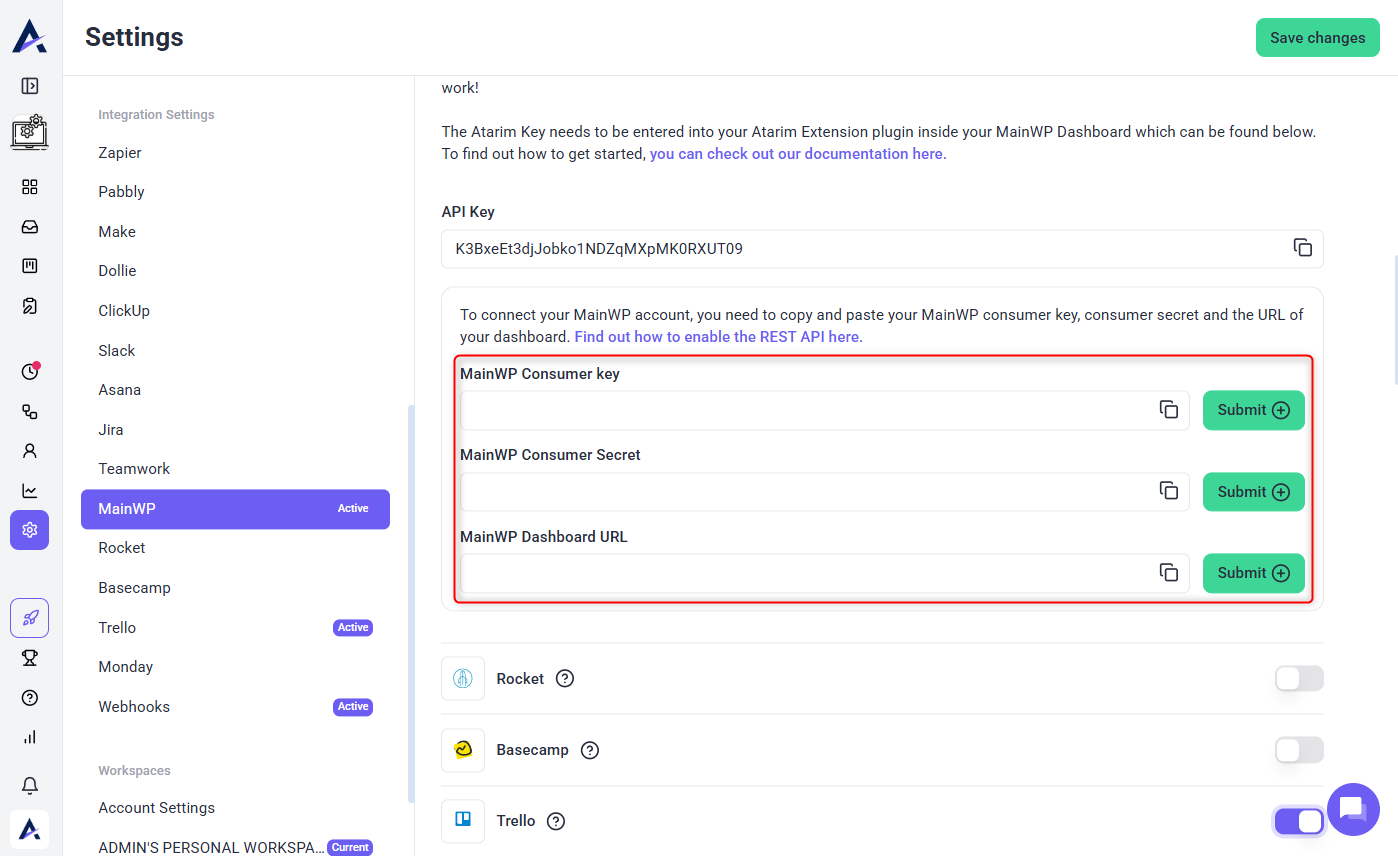The width and height of the screenshot is (1398, 856).
Task: Enable the Rocket integration toggle
Action: click(1298, 679)
